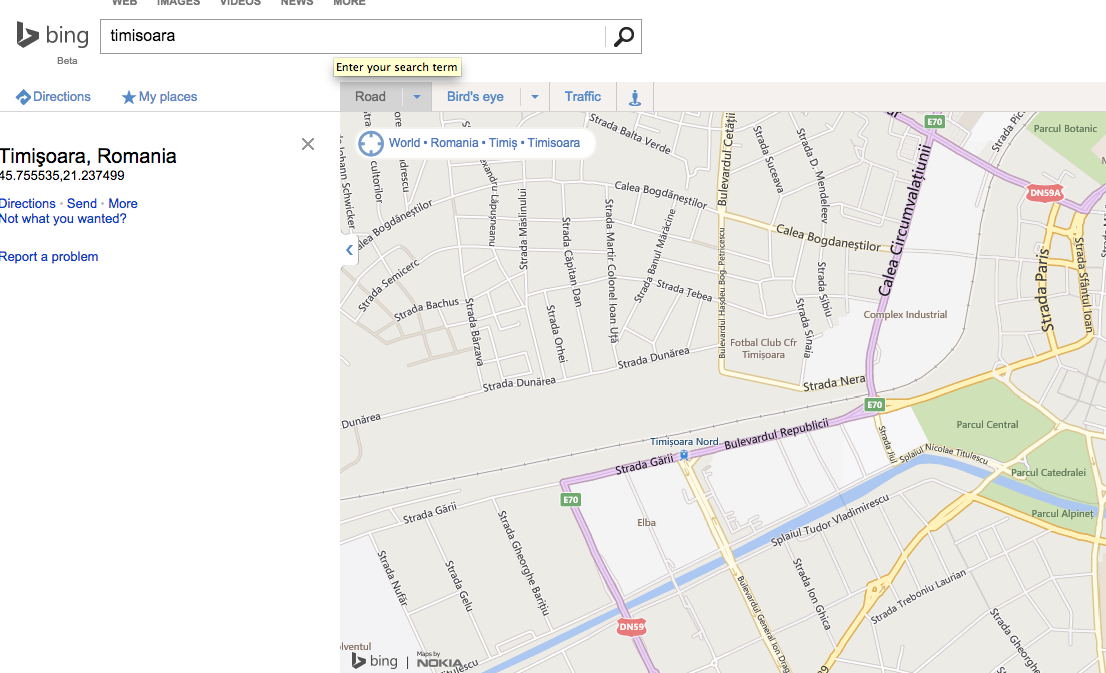Click Fotbal Club Cfr Timişoara label
Image resolution: width=1106 pixels, height=673 pixels.
tap(763, 348)
